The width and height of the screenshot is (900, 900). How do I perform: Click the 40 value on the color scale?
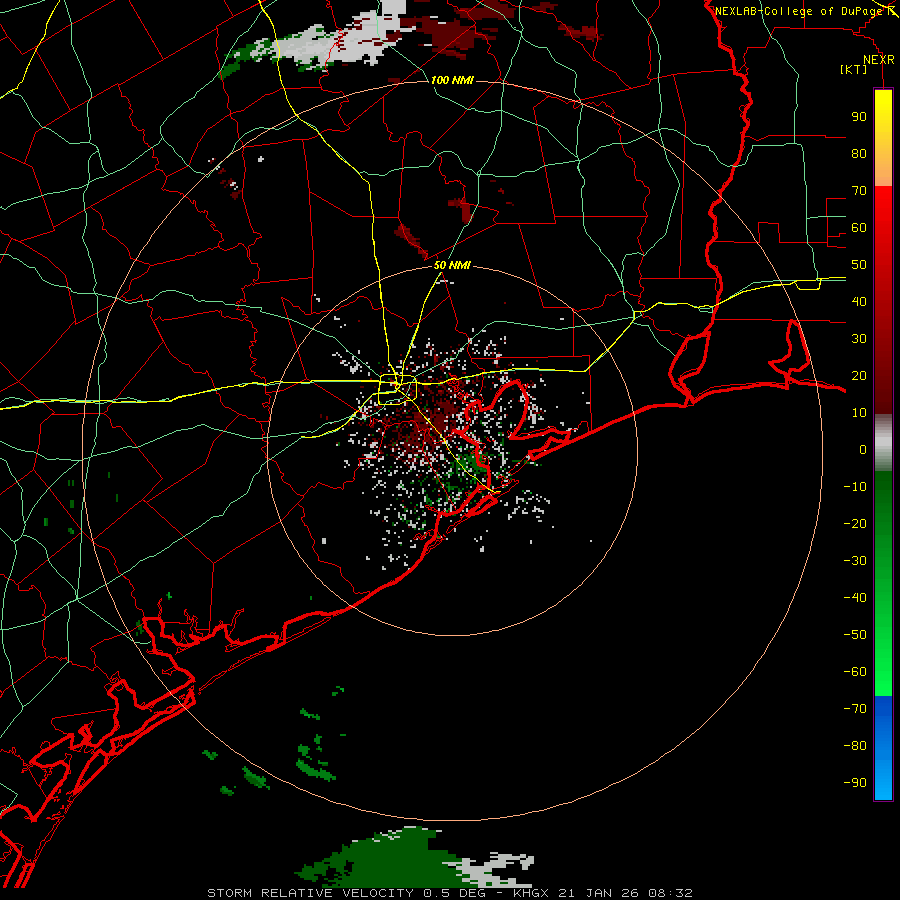pyautogui.click(x=859, y=301)
